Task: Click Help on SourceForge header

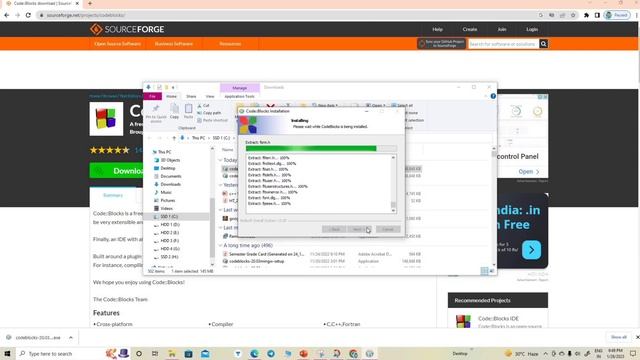Action: click(x=438, y=29)
